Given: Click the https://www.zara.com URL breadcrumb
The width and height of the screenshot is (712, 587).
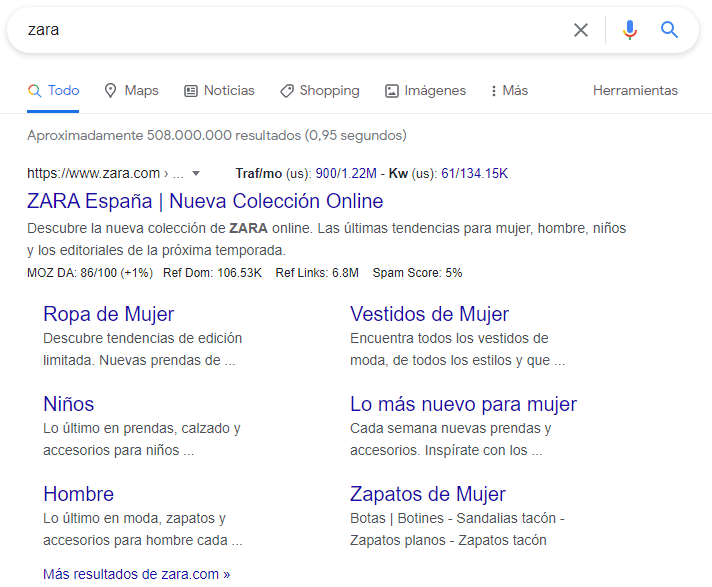Looking at the screenshot, I should tap(105, 173).
